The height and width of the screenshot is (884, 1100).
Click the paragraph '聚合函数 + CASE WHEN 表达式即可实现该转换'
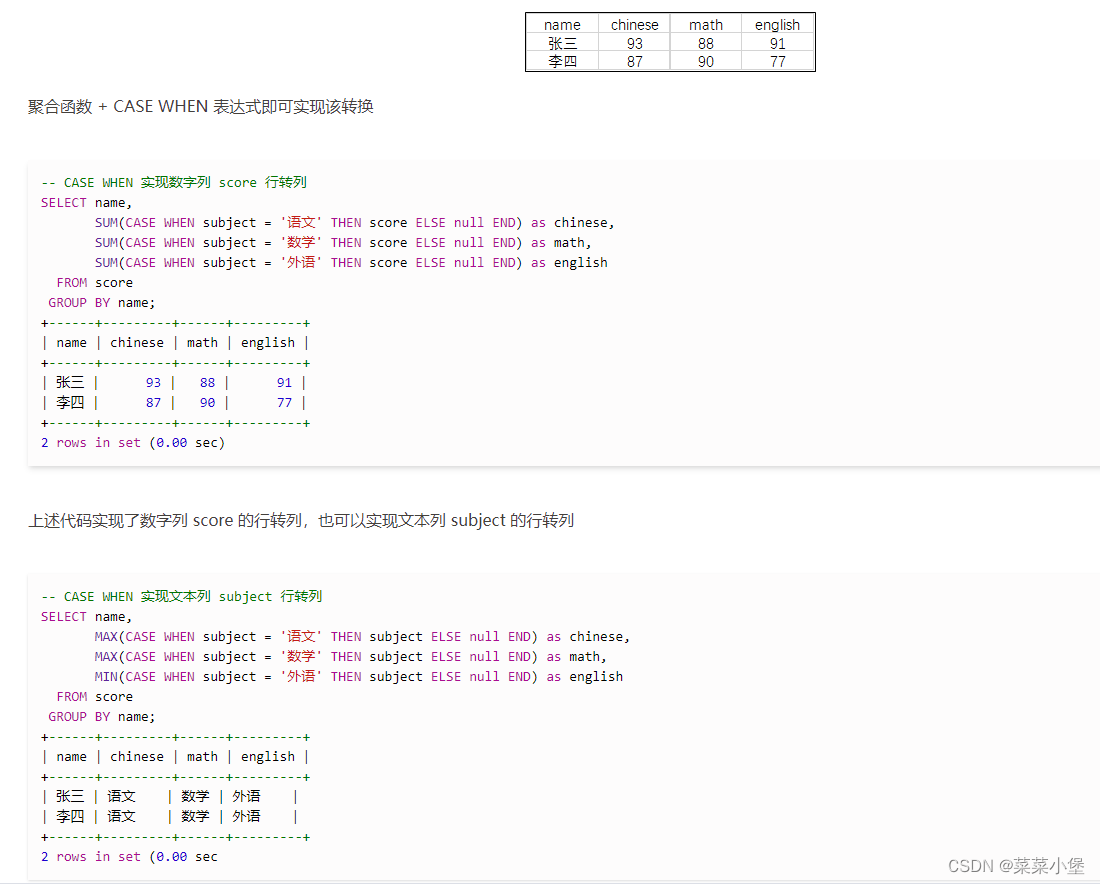201,107
